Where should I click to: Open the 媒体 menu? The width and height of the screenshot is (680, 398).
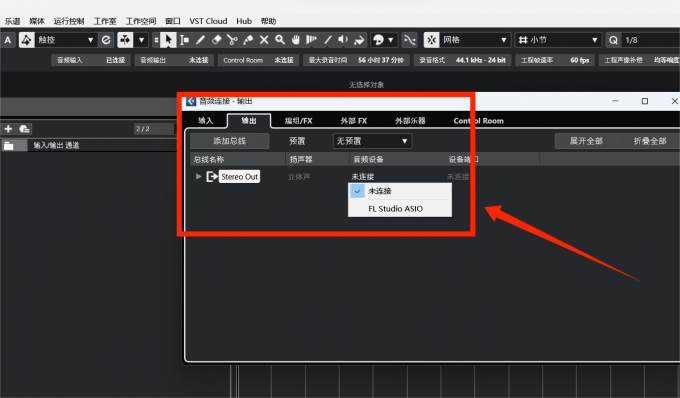pyautogui.click(x=37, y=21)
